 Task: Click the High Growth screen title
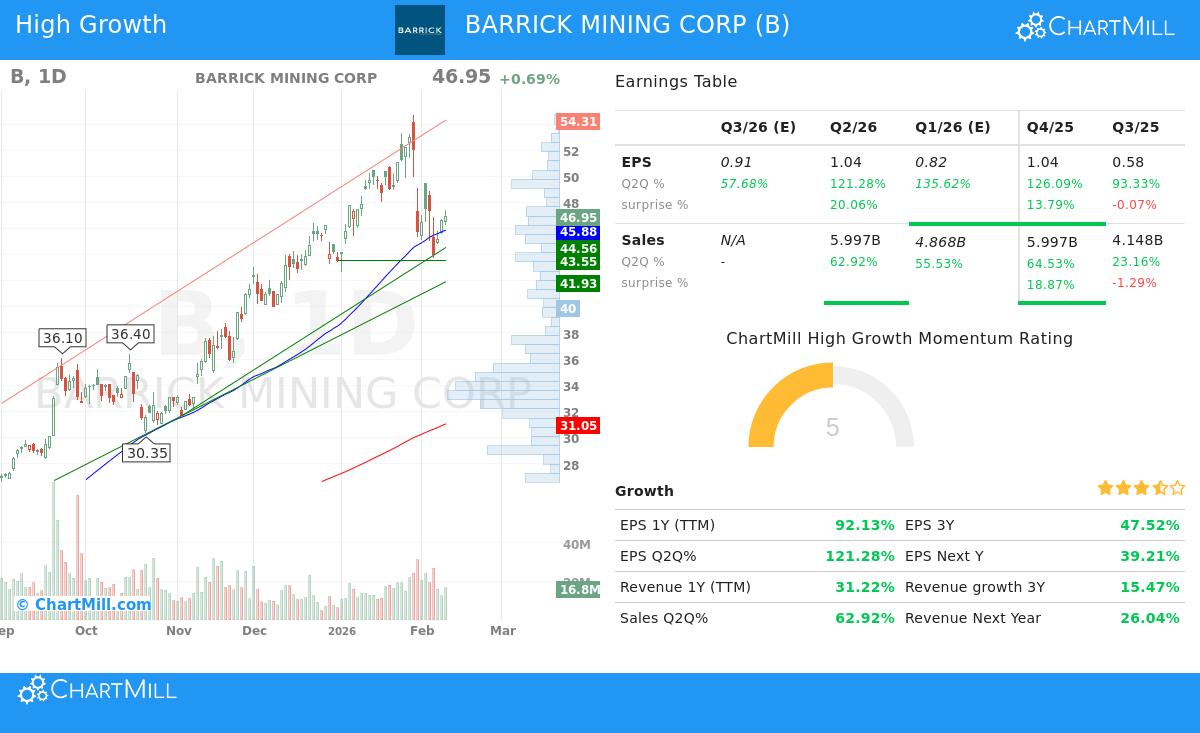coord(91,24)
